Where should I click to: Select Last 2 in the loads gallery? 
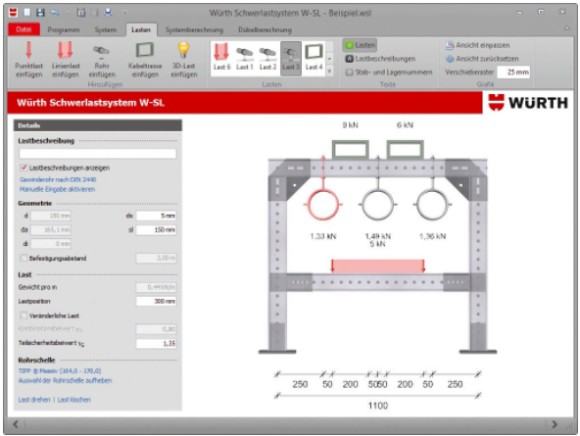point(267,58)
